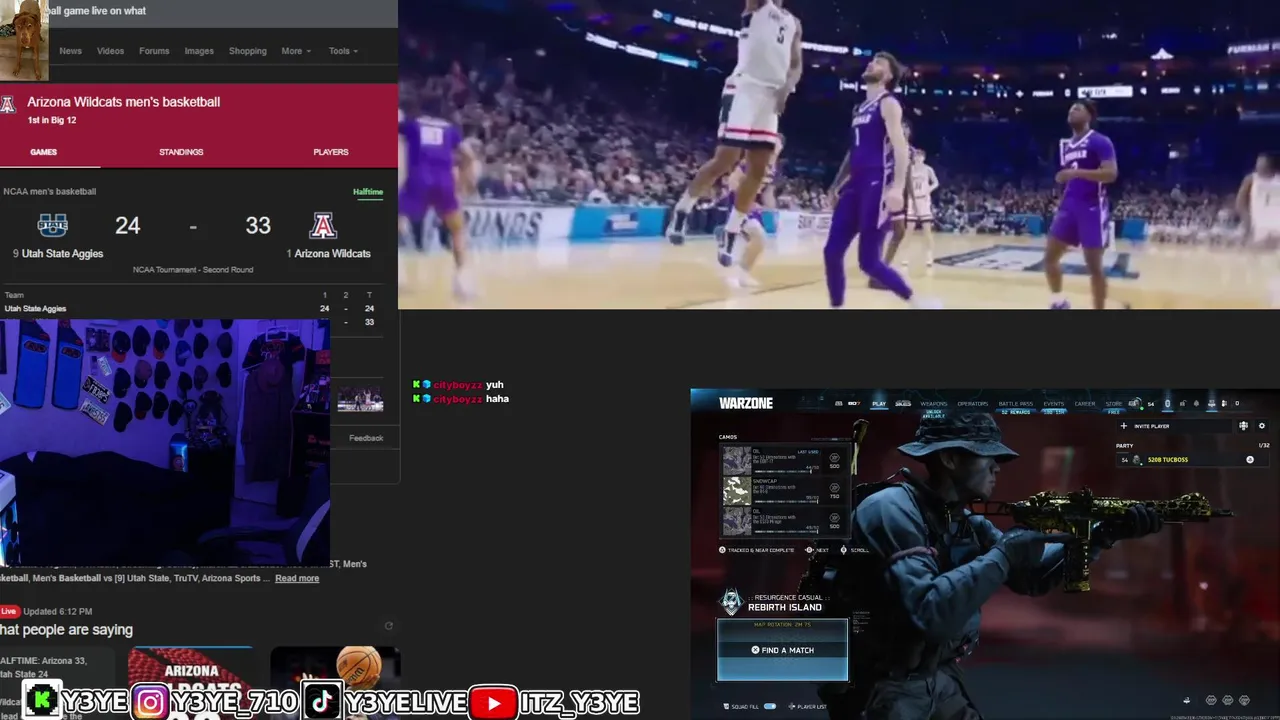The width and height of the screenshot is (1280, 720).
Task: Select the SNOWCAP camo challenge
Action: pos(785,491)
